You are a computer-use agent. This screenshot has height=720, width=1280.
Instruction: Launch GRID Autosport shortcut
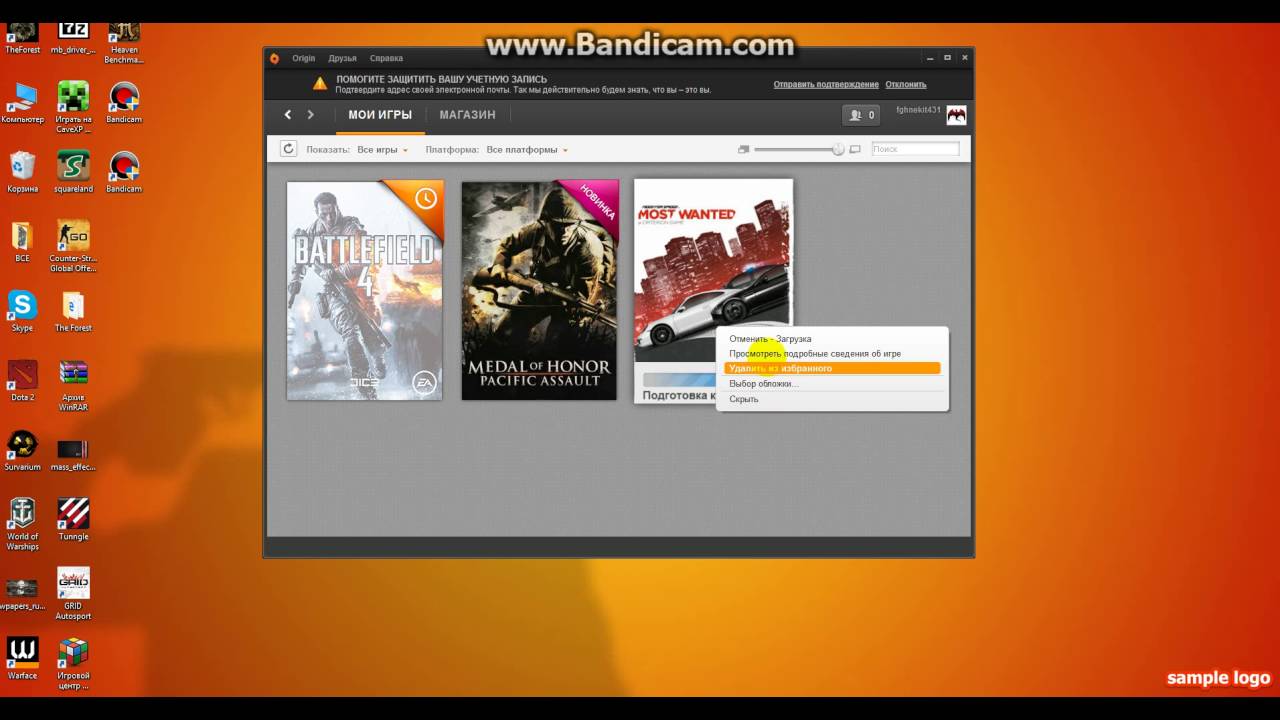point(73,594)
